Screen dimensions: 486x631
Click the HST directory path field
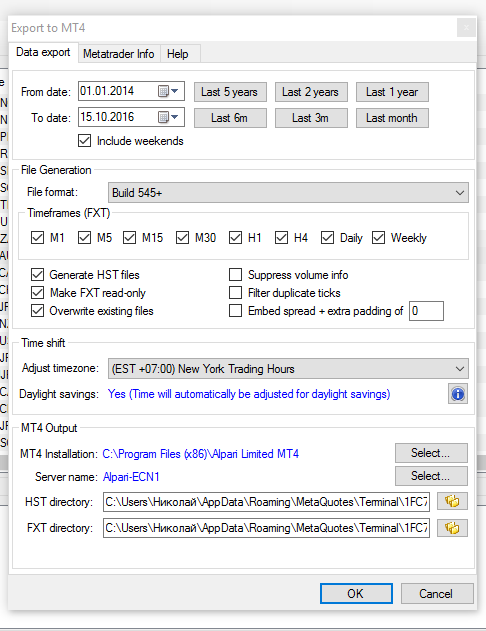[x=266, y=502]
